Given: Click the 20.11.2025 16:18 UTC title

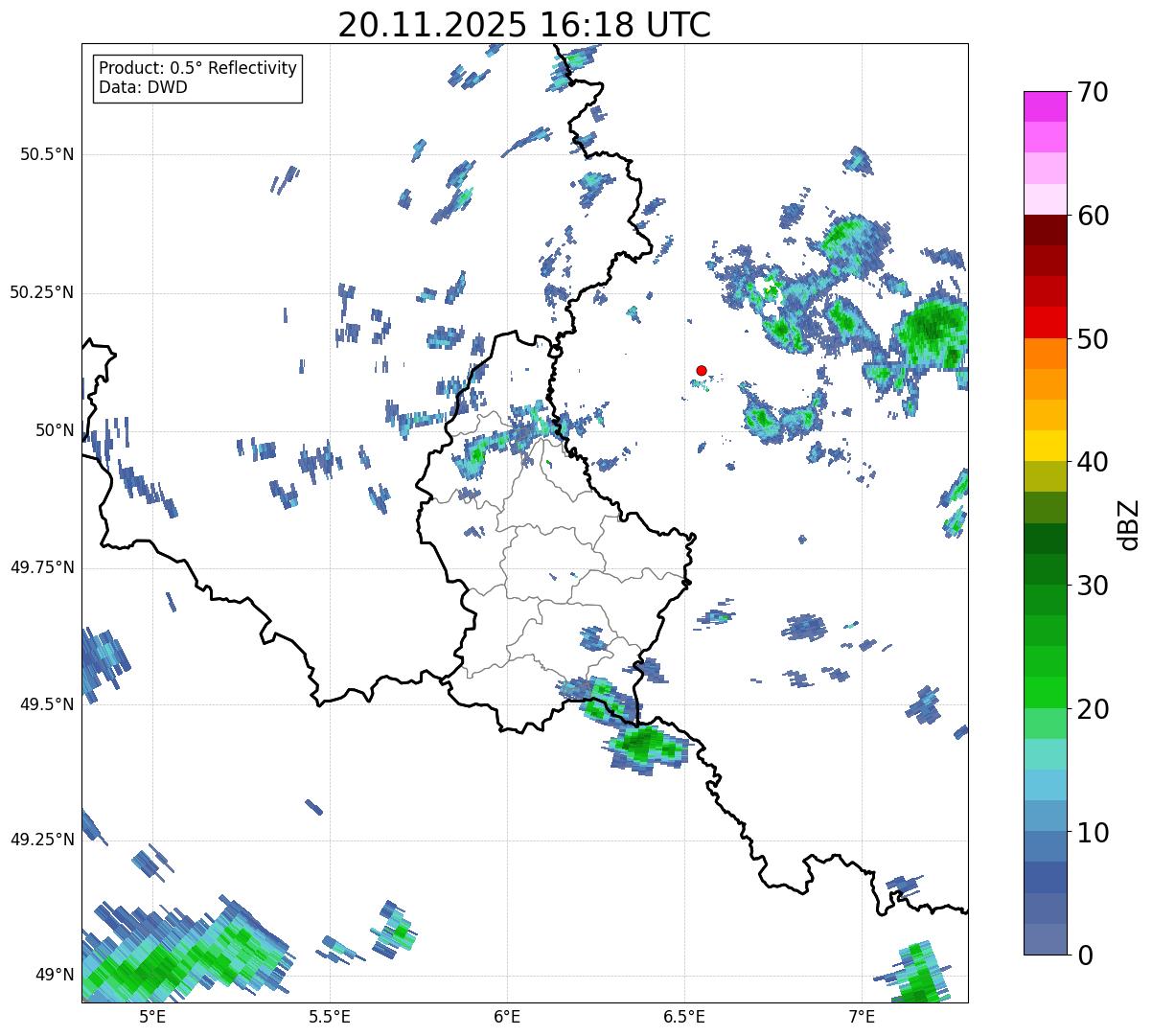Looking at the screenshot, I should (x=524, y=26).
